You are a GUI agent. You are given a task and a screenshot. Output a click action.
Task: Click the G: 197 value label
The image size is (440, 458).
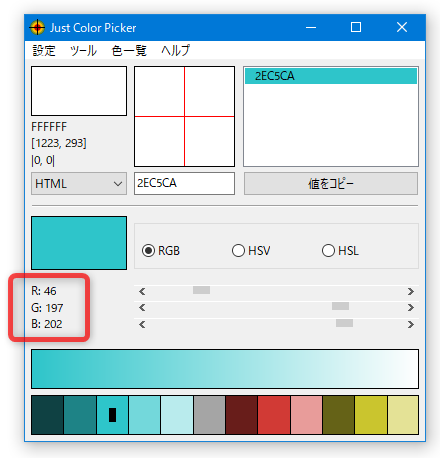(x=47, y=308)
